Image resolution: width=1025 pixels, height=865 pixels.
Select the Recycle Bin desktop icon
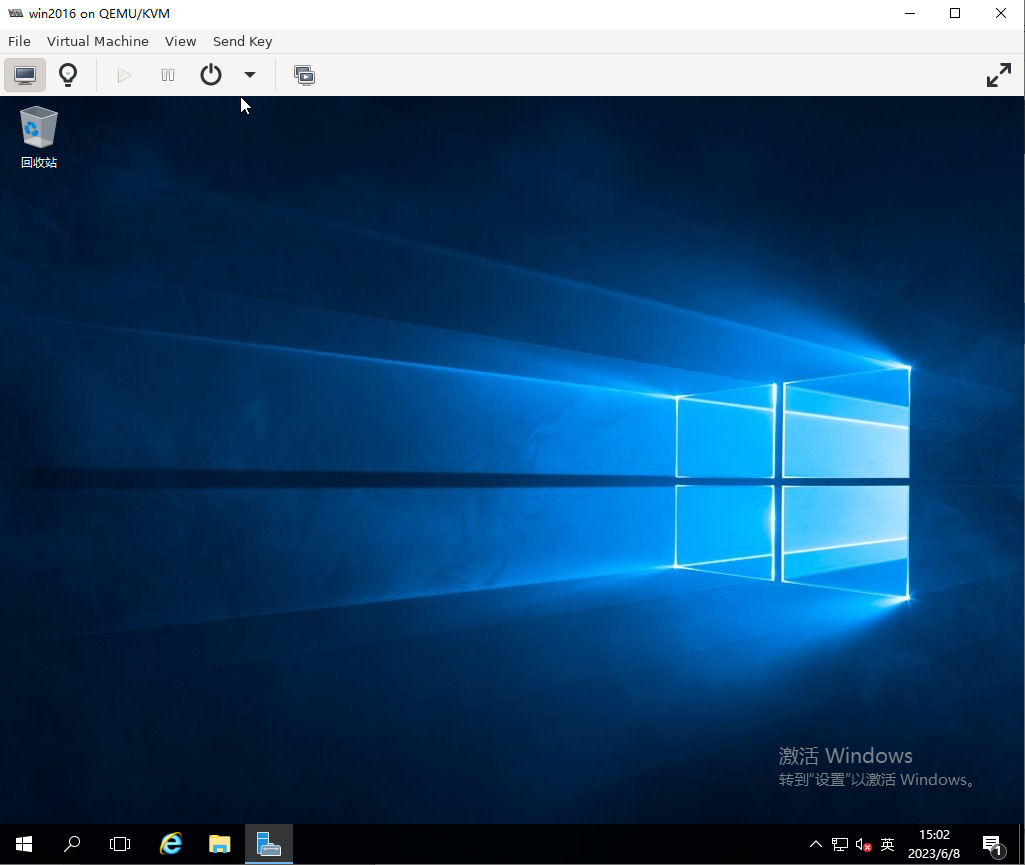coord(39,137)
